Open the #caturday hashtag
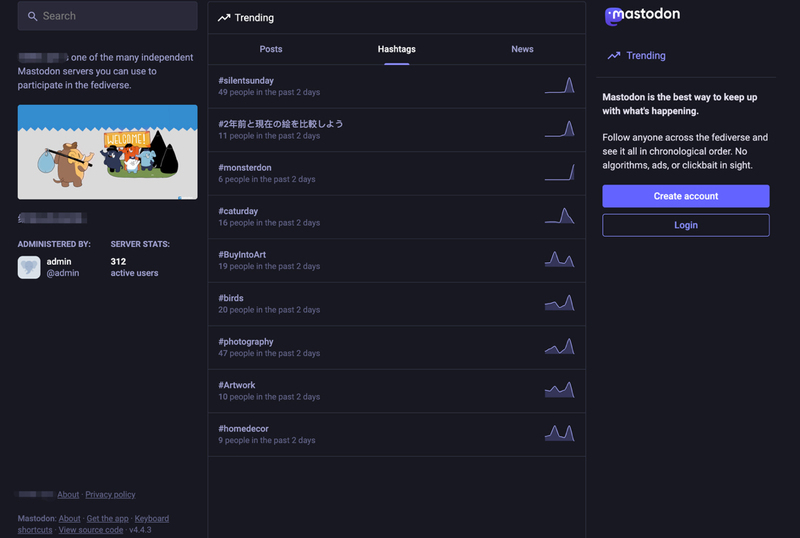The height and width of the screenshot is (538, 800). 238,211
